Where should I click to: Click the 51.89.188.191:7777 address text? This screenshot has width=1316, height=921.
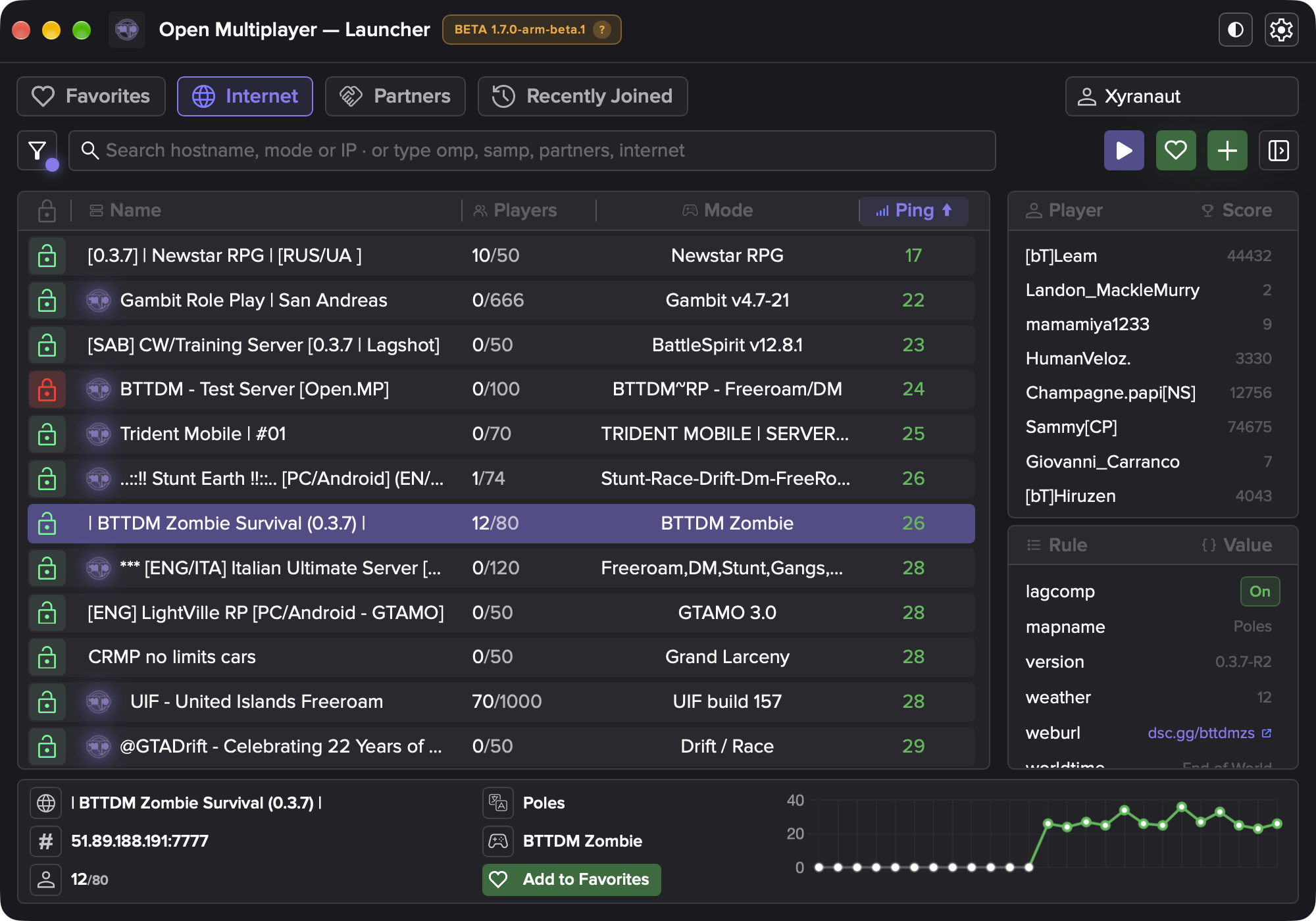click(139, 841)
